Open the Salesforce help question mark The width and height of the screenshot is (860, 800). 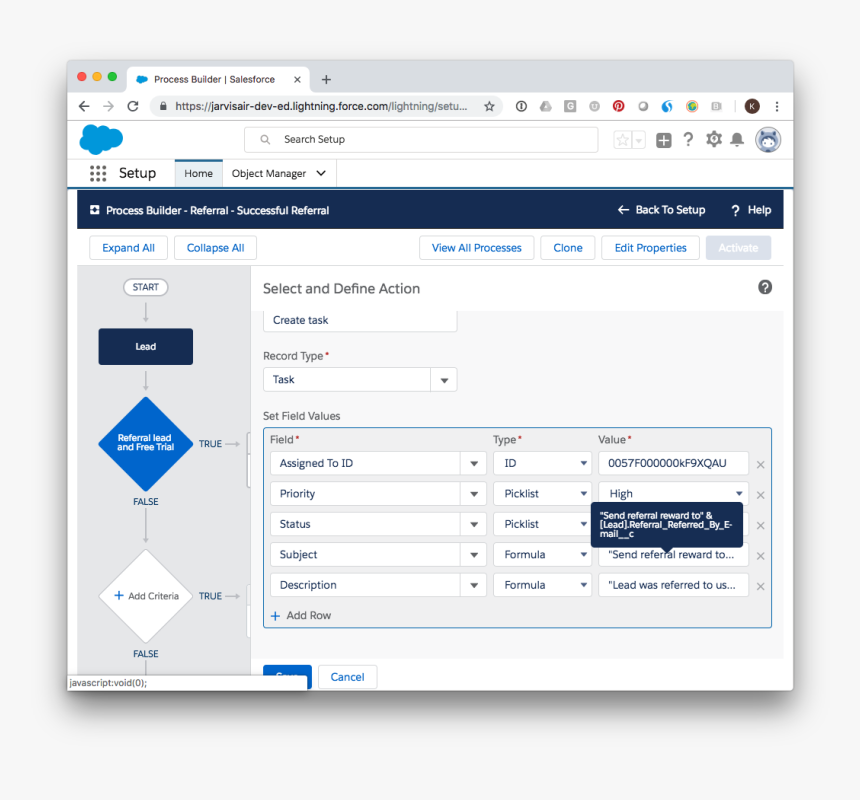pyautogui.click(x=688, y=140)
